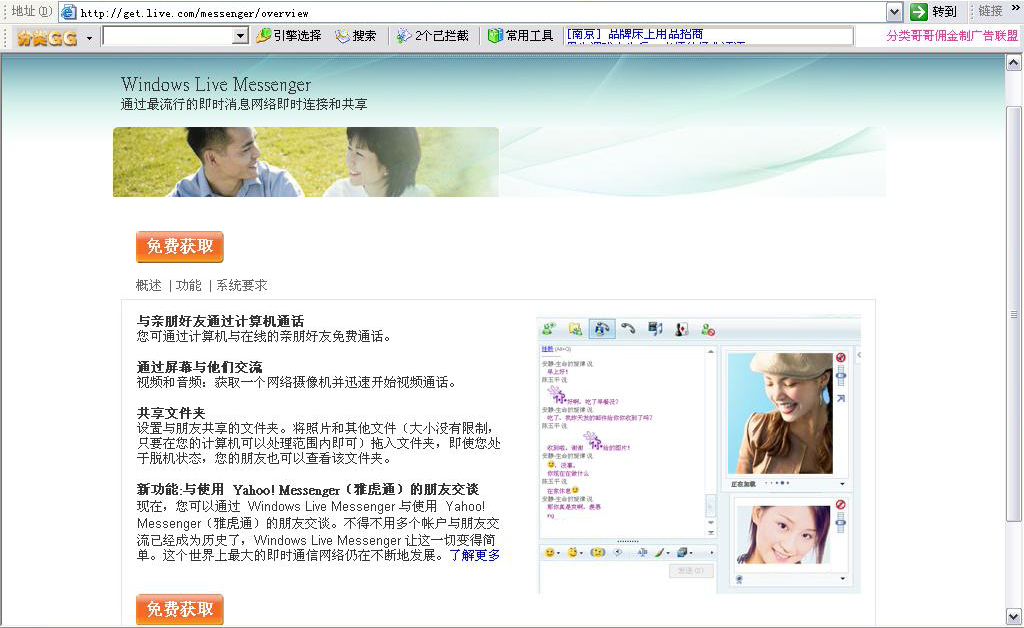Click the stop icon beside lower photo
1024x628 pixels.
[840, 505]
